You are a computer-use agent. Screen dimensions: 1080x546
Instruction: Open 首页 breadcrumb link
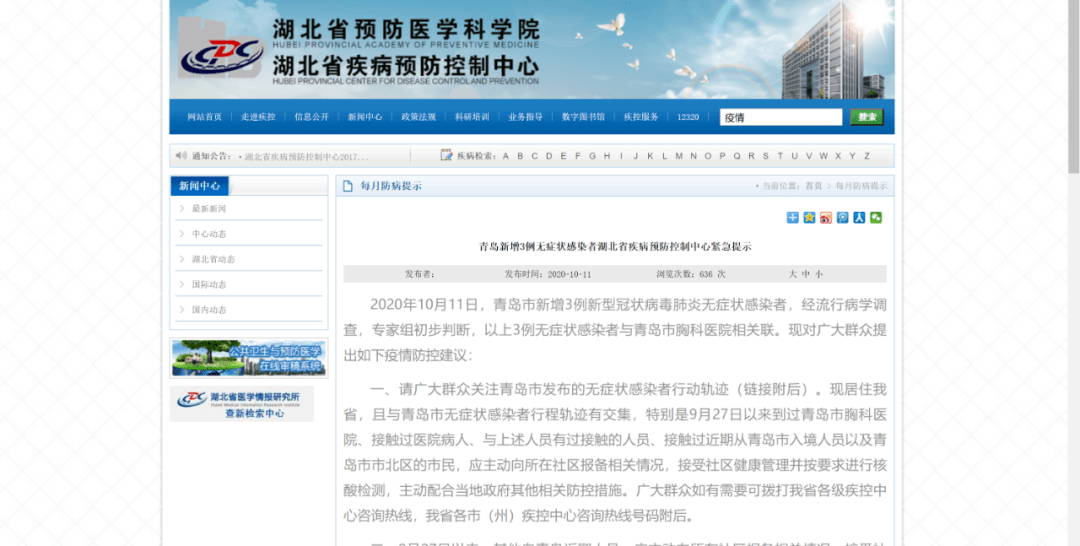pos(814,186)
